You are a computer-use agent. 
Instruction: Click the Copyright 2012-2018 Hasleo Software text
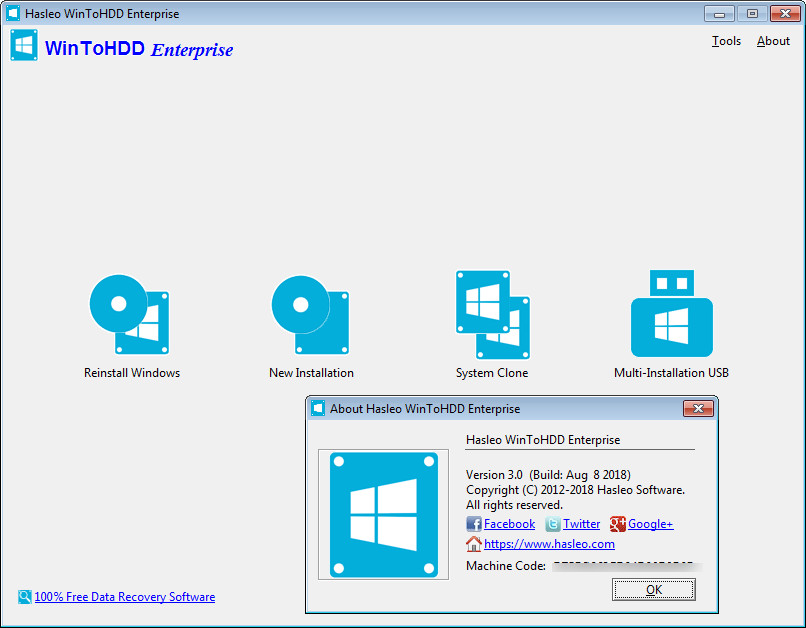click(x=575, y=490)
